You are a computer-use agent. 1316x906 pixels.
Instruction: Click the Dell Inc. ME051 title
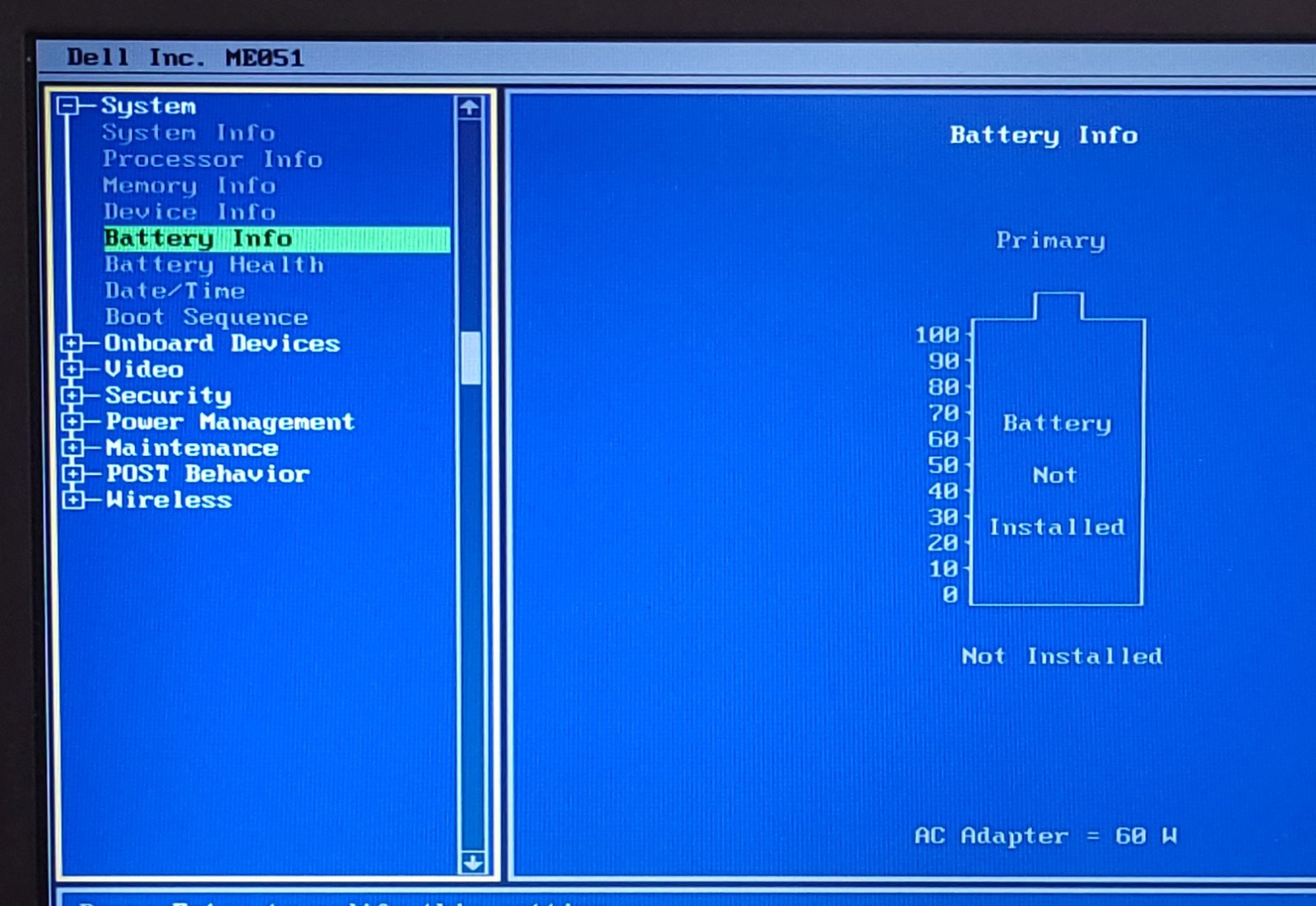click(x=185, y=58)
